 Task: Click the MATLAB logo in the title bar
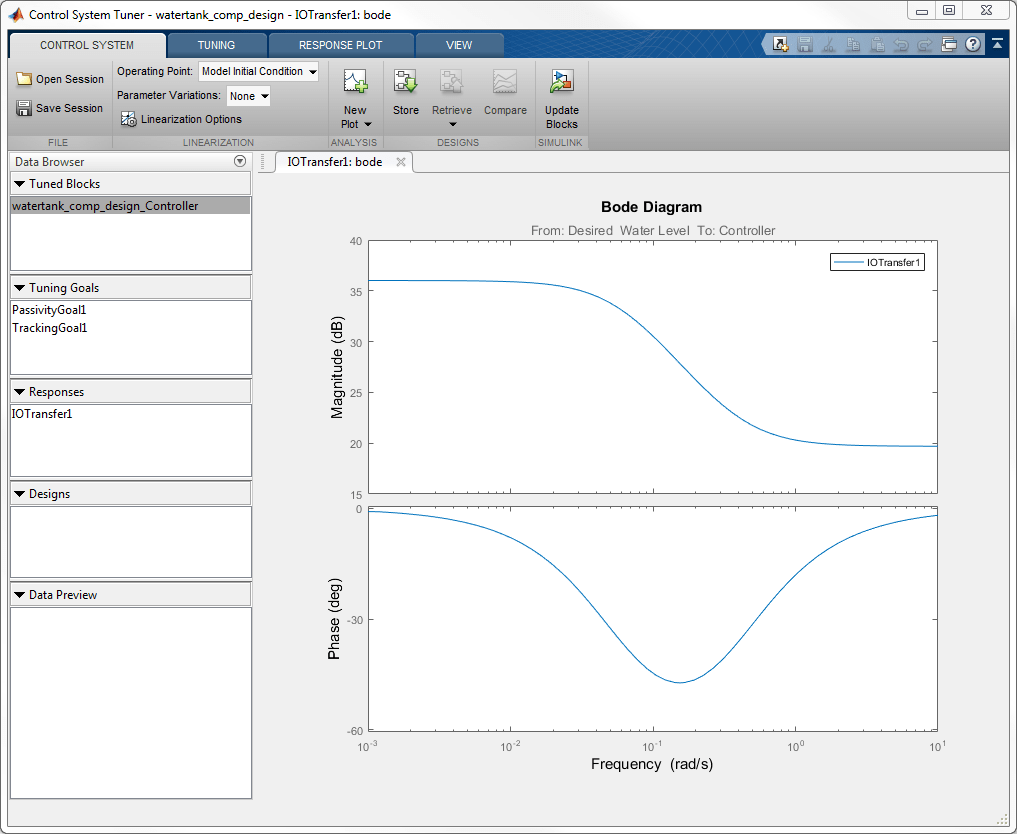17,14
